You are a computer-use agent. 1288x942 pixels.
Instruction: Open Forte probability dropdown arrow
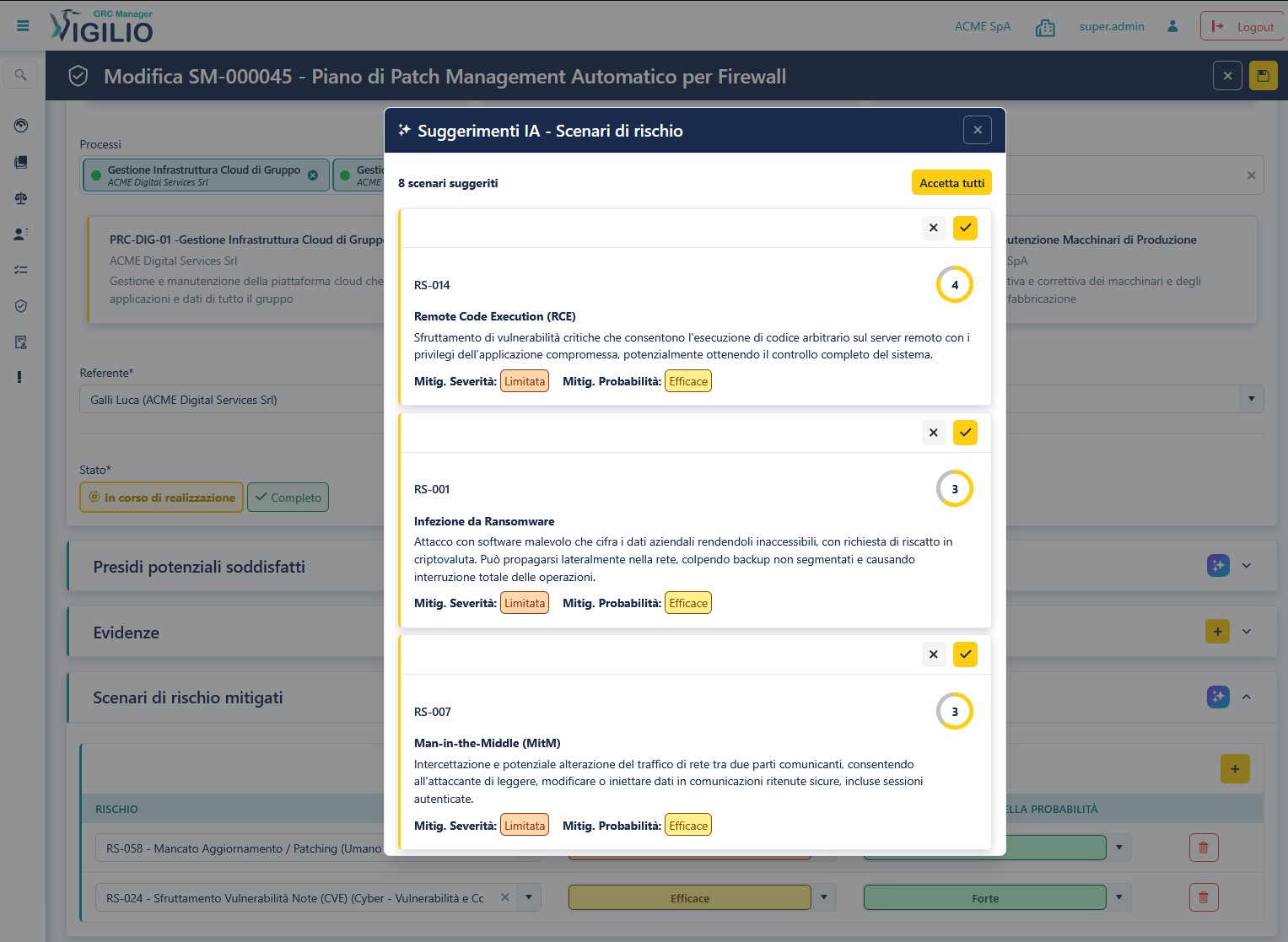pyautogui.click(x=1119, y=897)
